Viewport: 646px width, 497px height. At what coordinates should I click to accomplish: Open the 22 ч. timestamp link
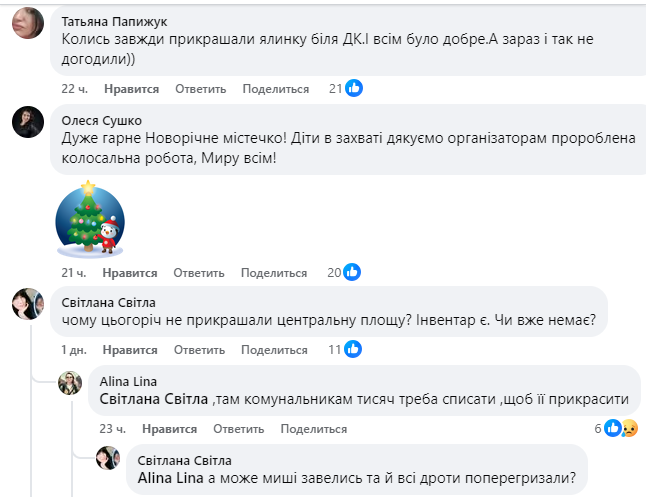tap(75, 89)
